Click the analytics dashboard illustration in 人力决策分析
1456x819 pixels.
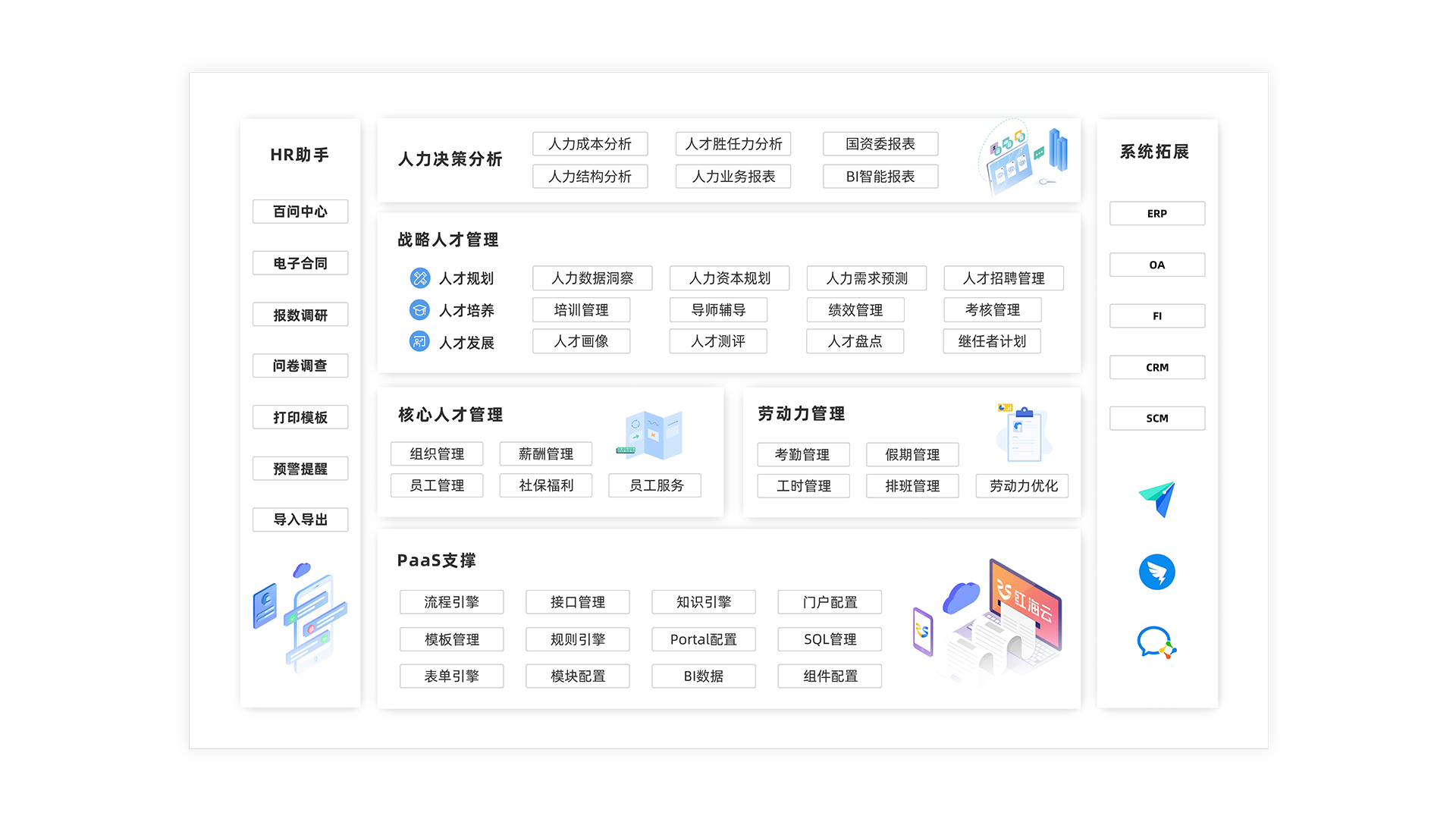point(1024,157)
